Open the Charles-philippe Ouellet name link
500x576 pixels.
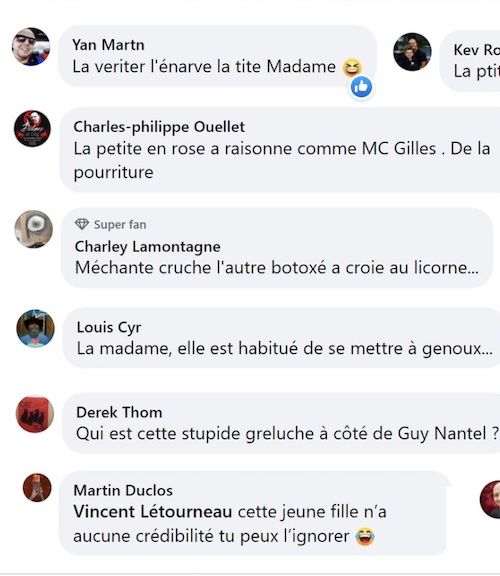click(x=159, y=127)
